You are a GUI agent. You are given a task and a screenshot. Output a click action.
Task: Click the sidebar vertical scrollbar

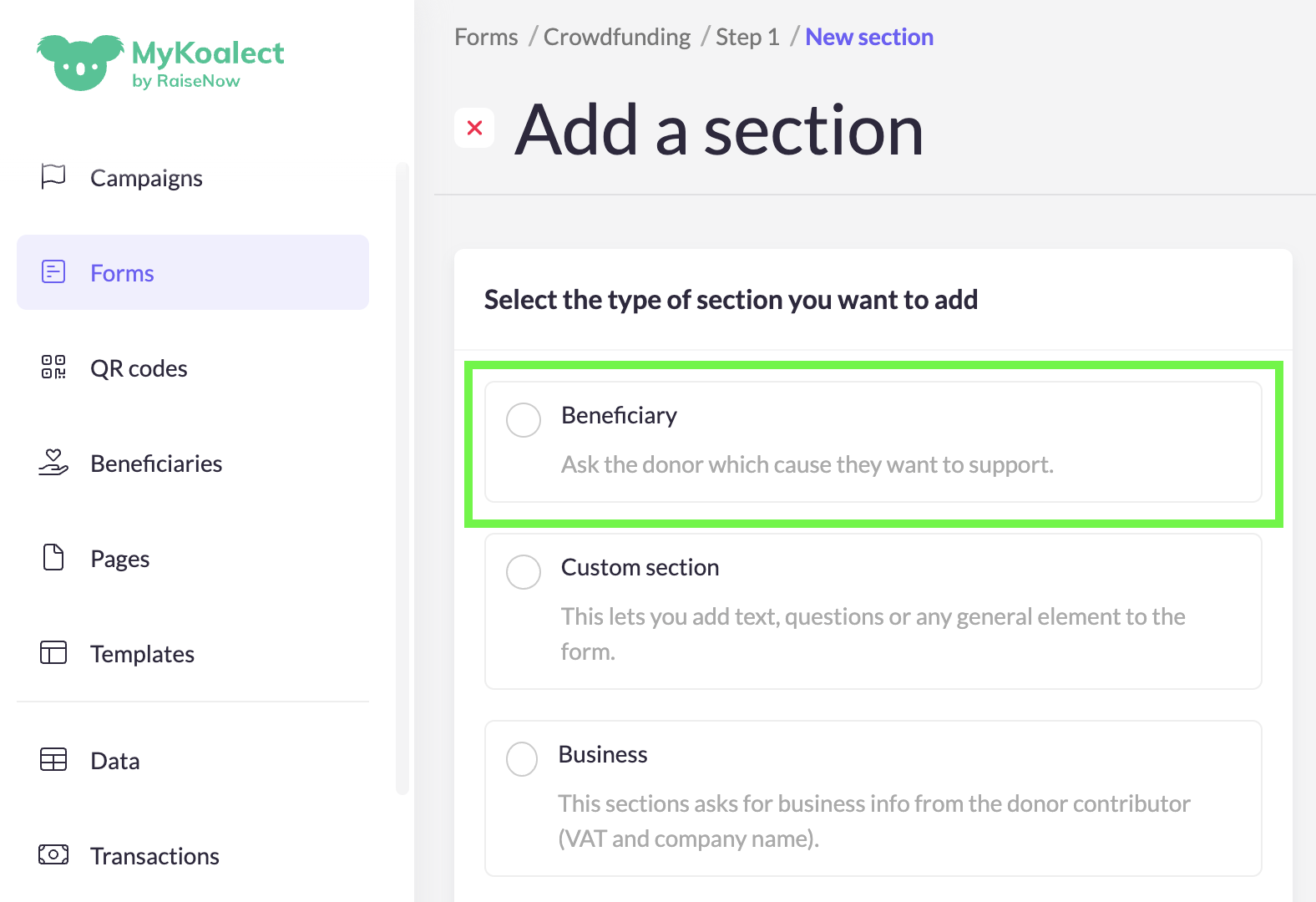[x=402, y=476]
